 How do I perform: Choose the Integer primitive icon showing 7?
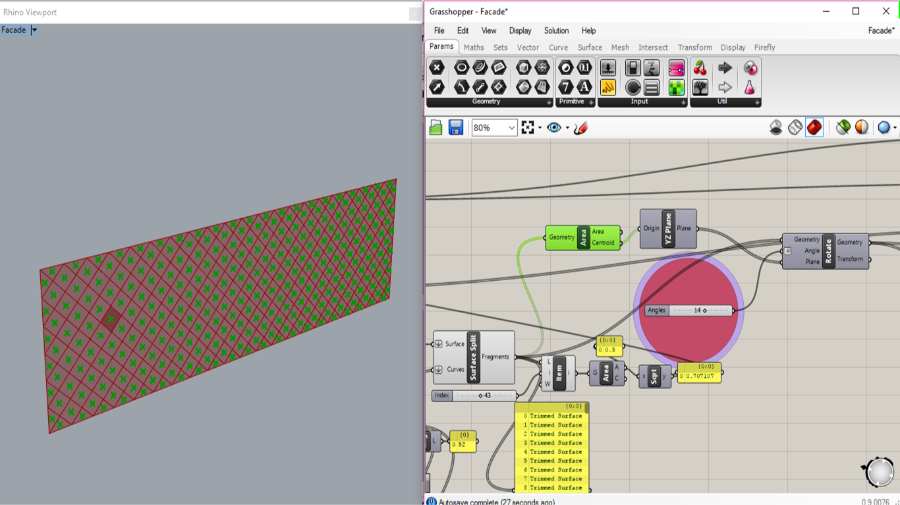(x=566, y=87)
